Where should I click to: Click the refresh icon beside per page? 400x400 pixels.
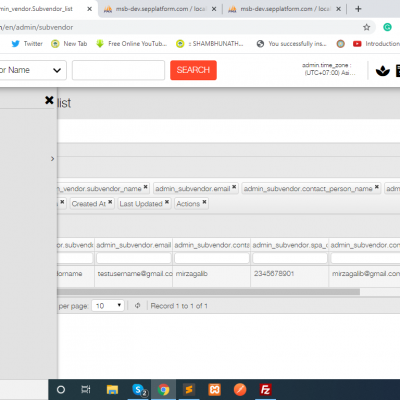tap(137, 305)
